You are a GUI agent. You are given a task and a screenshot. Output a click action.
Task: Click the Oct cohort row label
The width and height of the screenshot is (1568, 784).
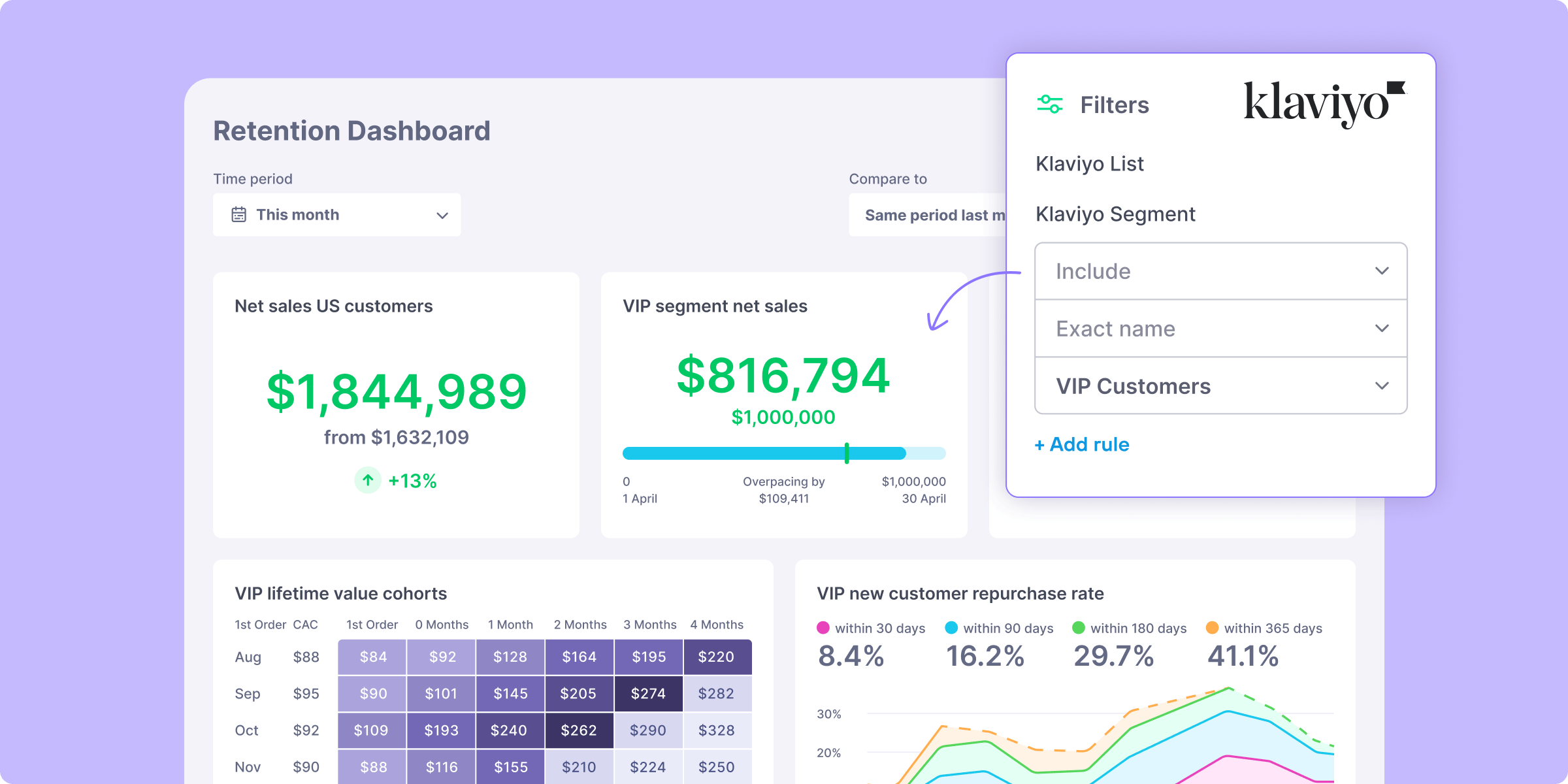point(247,730)
